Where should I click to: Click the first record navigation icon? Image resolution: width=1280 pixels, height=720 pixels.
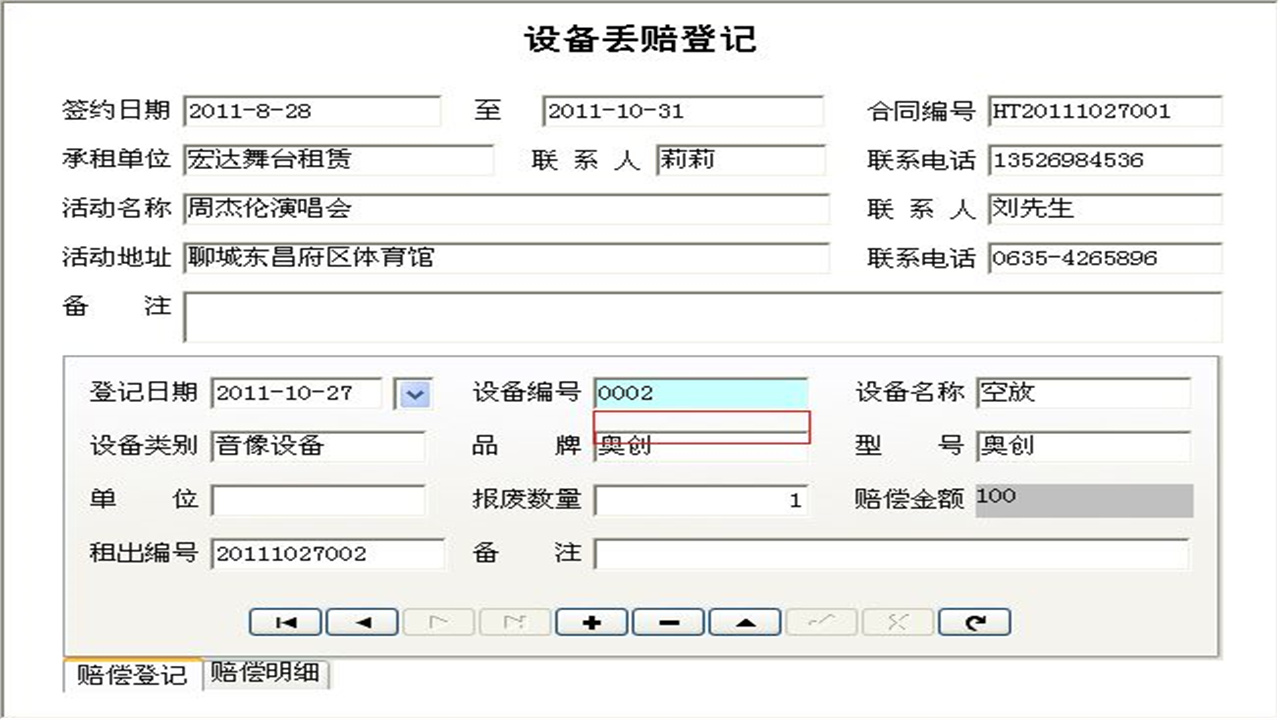click(x=286, y=621)
